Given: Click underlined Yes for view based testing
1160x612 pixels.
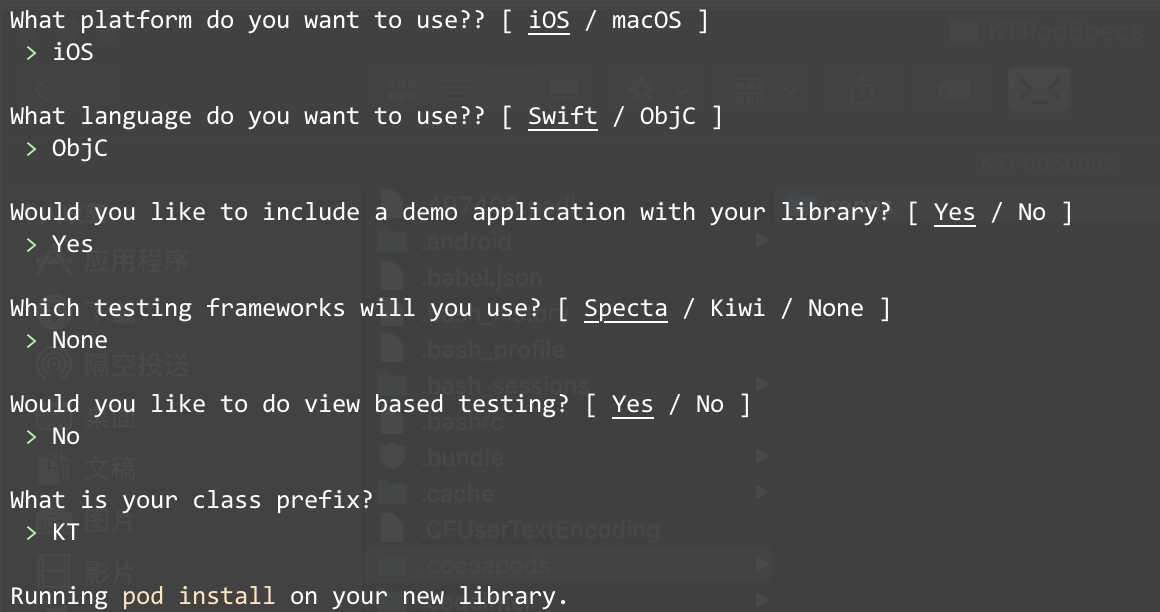Looking at the screenshot, I should [633, 404].
